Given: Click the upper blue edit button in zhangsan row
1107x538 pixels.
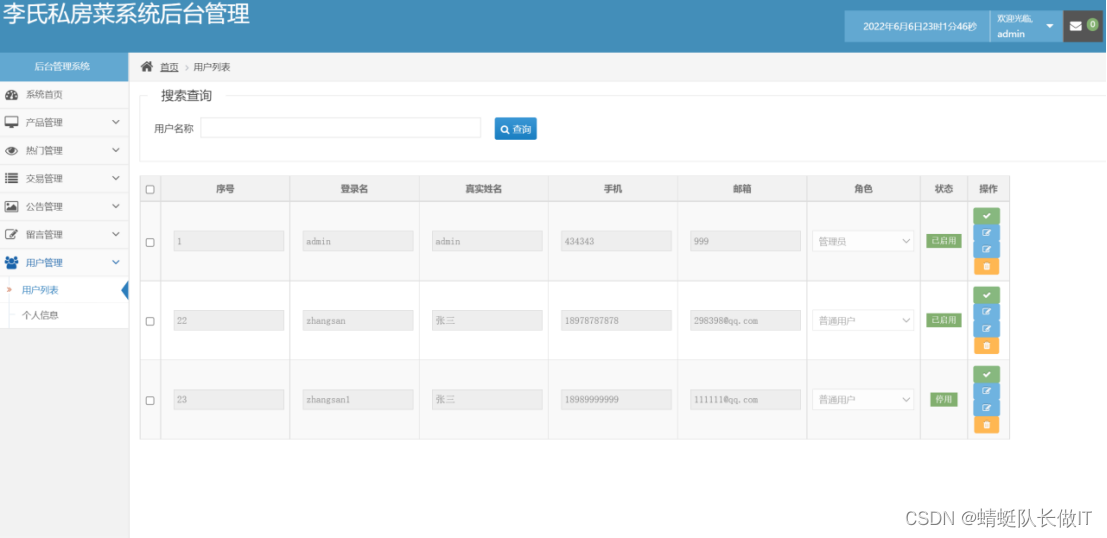Looking at the screenshot, I should [986, 312].
